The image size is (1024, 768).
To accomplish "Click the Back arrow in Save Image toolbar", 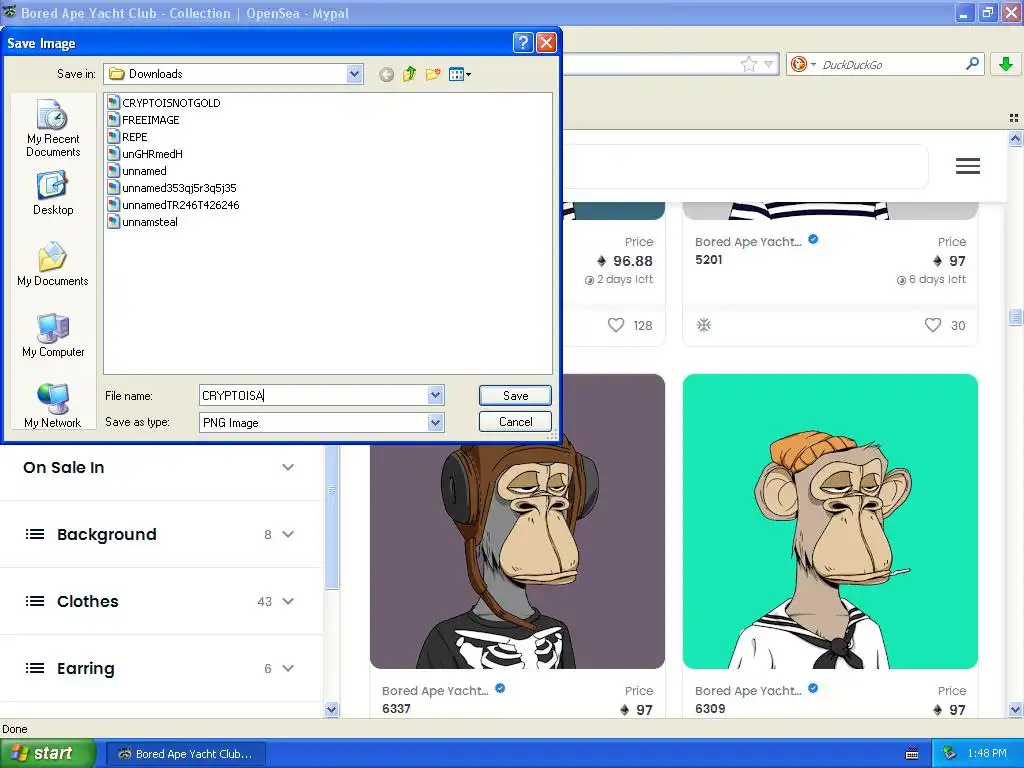I will click(387, 74).
